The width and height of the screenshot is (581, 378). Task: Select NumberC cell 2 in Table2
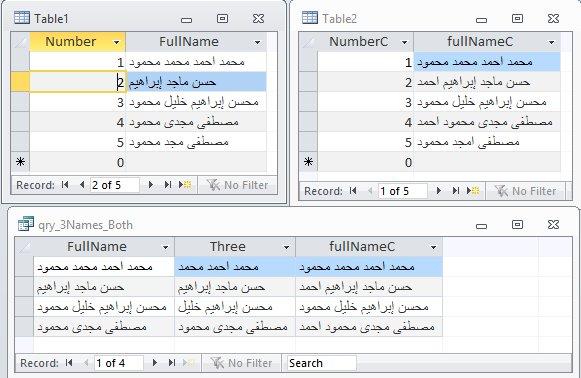(365, 82)
